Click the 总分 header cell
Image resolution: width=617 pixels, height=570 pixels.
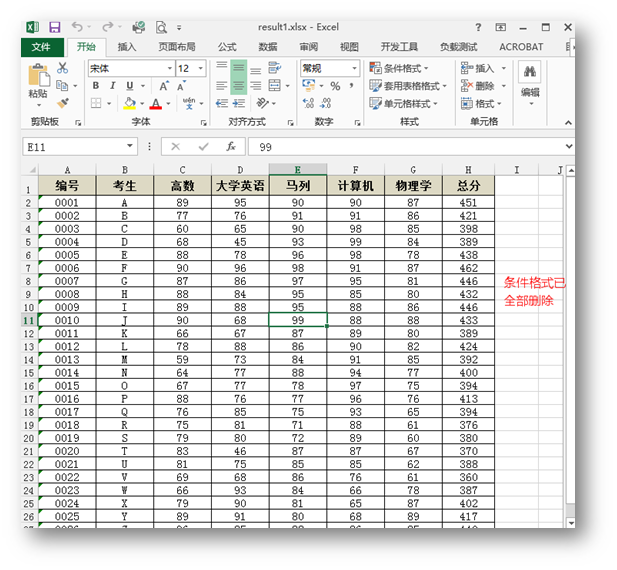click(x=468, y=185)
